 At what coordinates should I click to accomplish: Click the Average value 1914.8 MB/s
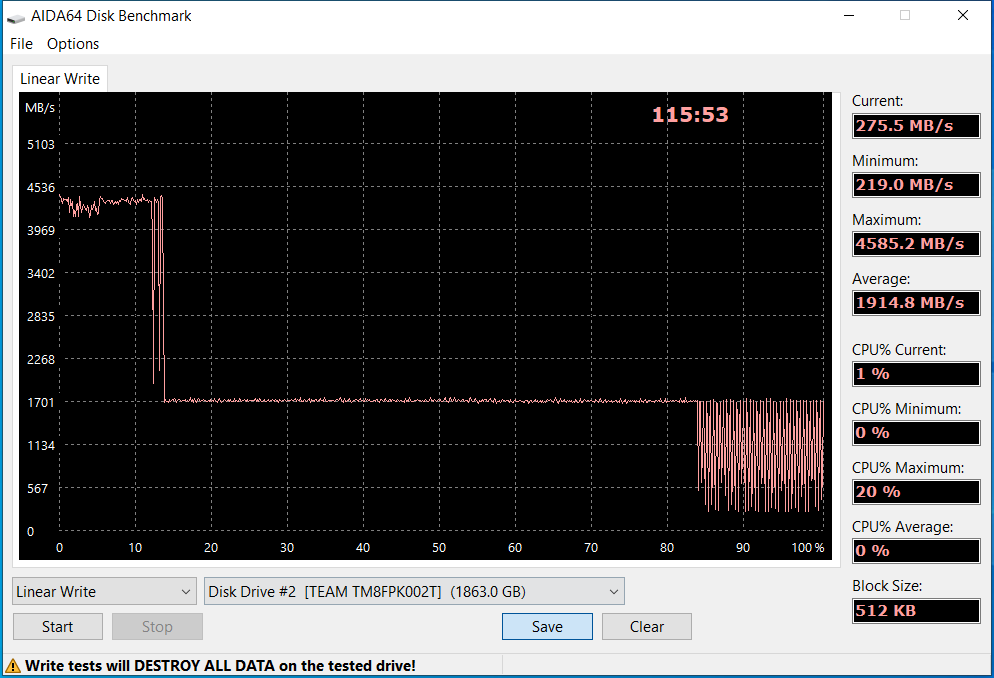916,302
